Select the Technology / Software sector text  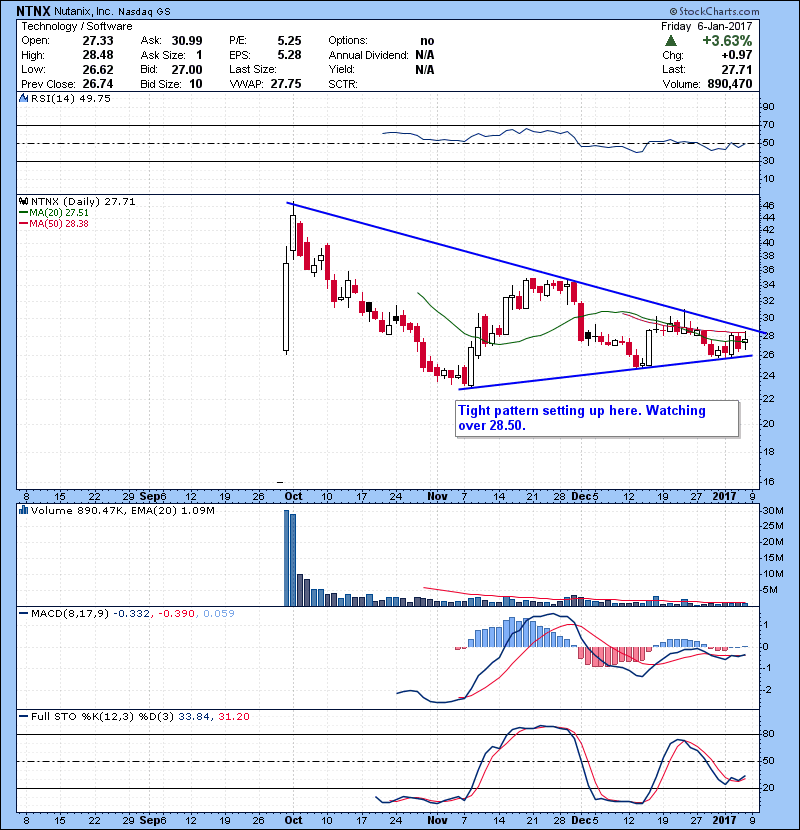77,26
